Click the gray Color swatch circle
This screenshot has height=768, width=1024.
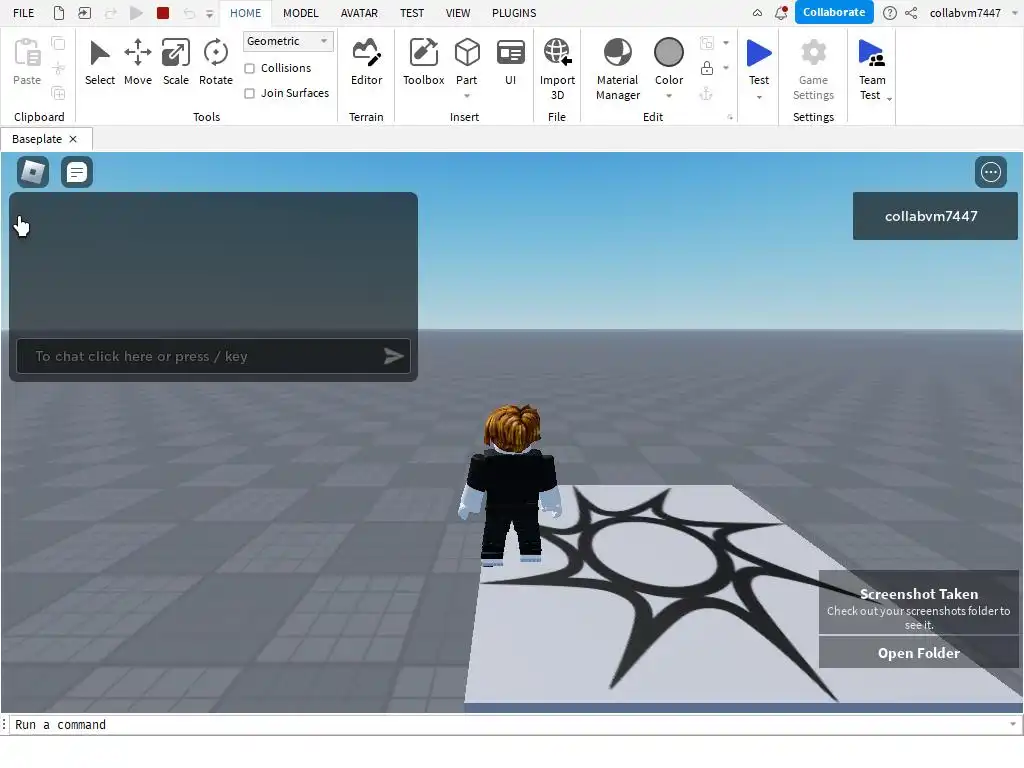(x=669, y=52)
